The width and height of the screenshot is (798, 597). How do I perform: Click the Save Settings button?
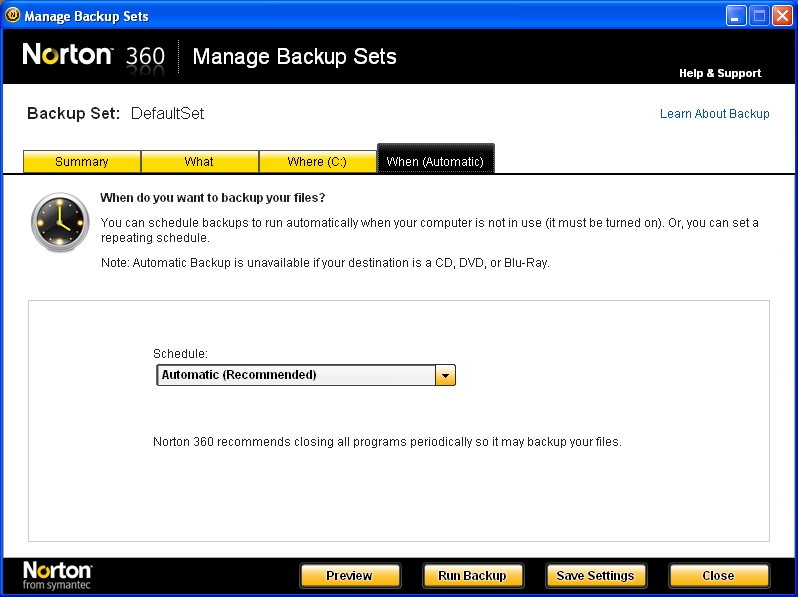pyautogui.click(x=595, y=576)
